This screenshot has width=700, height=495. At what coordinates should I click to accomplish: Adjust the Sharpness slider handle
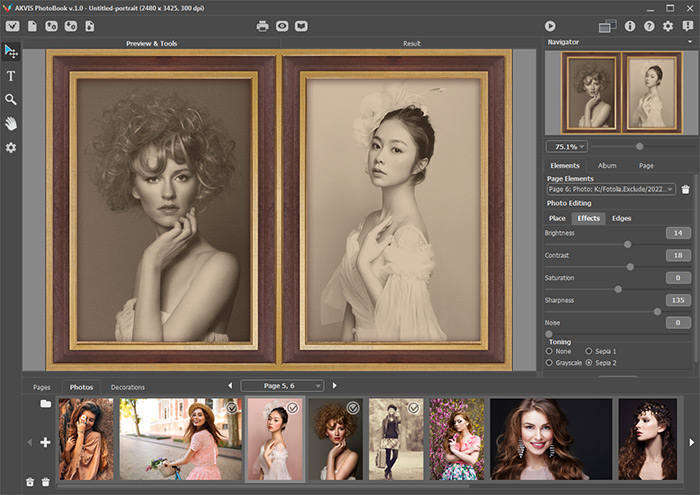tap(657, 312)
